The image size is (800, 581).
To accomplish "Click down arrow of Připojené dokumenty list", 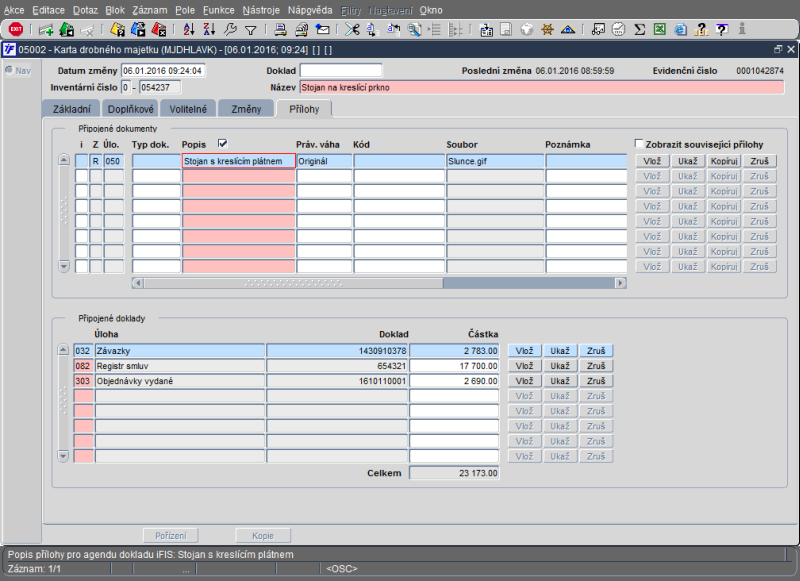I will [64, 266].
